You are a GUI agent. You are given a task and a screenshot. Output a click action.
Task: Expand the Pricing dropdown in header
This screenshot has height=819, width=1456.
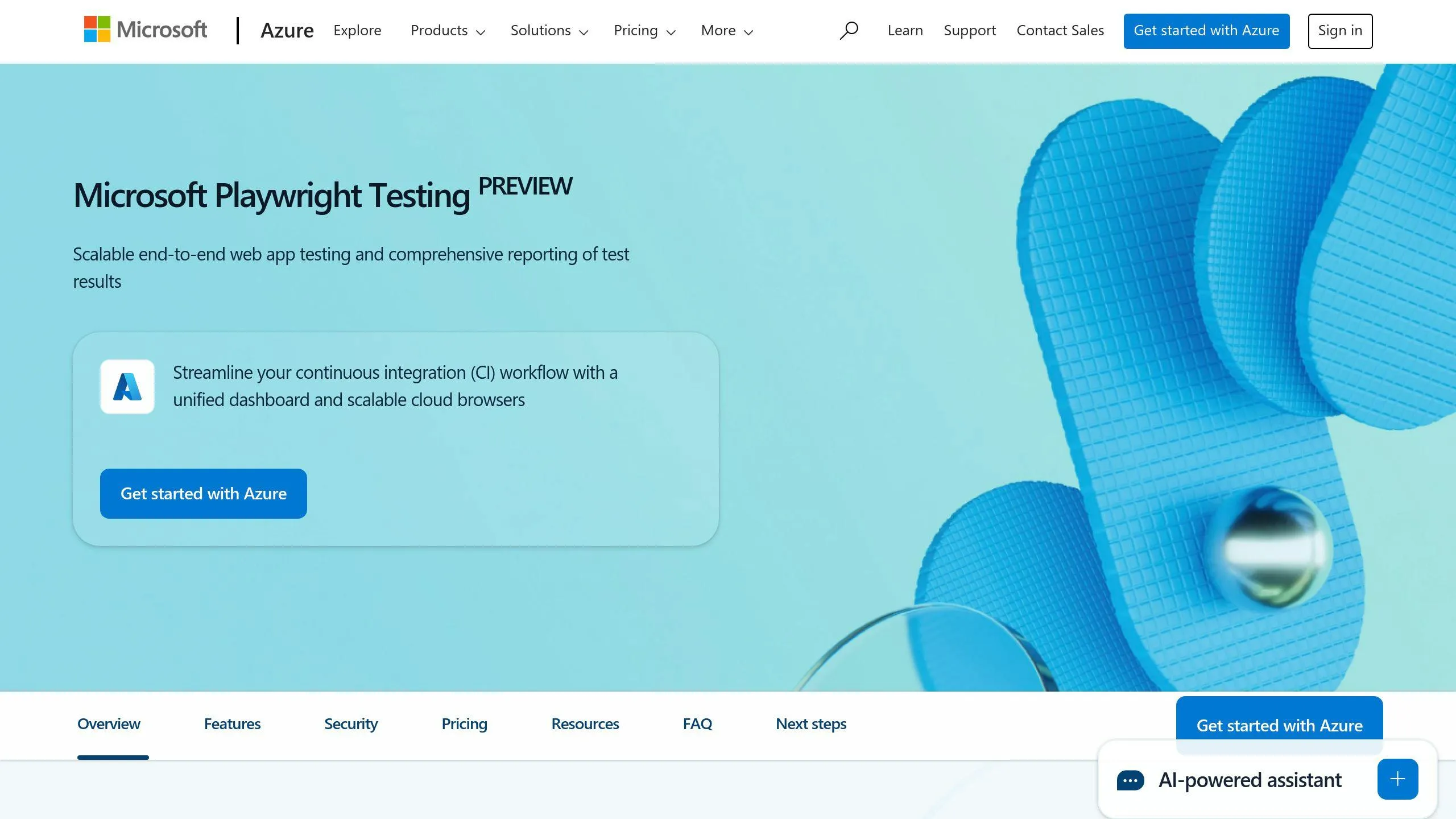click(x=644, y=30)
